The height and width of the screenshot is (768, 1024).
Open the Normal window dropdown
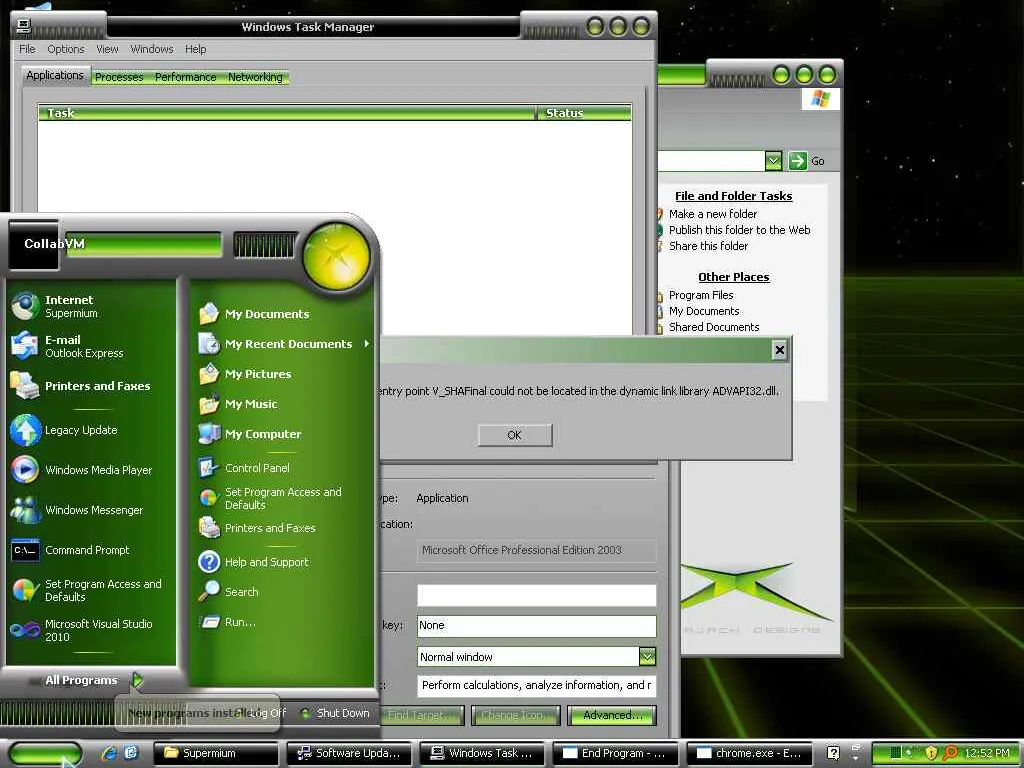point(647,656)
